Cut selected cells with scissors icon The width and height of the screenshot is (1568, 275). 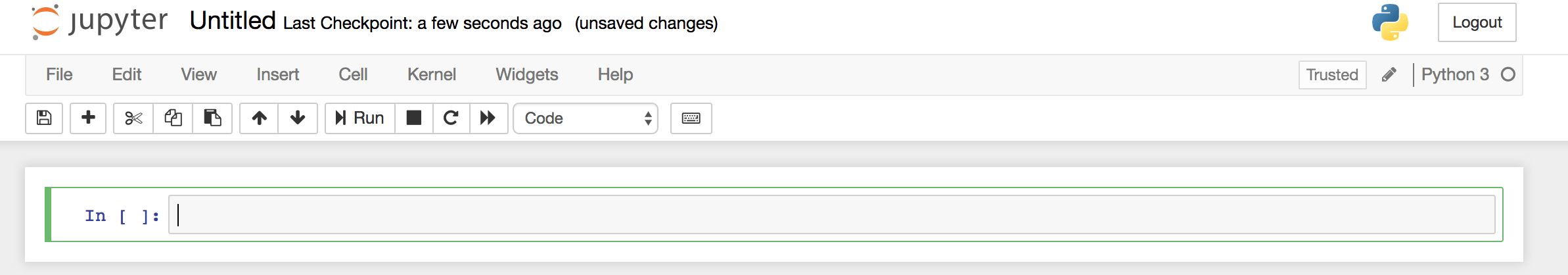coord(133,118)
